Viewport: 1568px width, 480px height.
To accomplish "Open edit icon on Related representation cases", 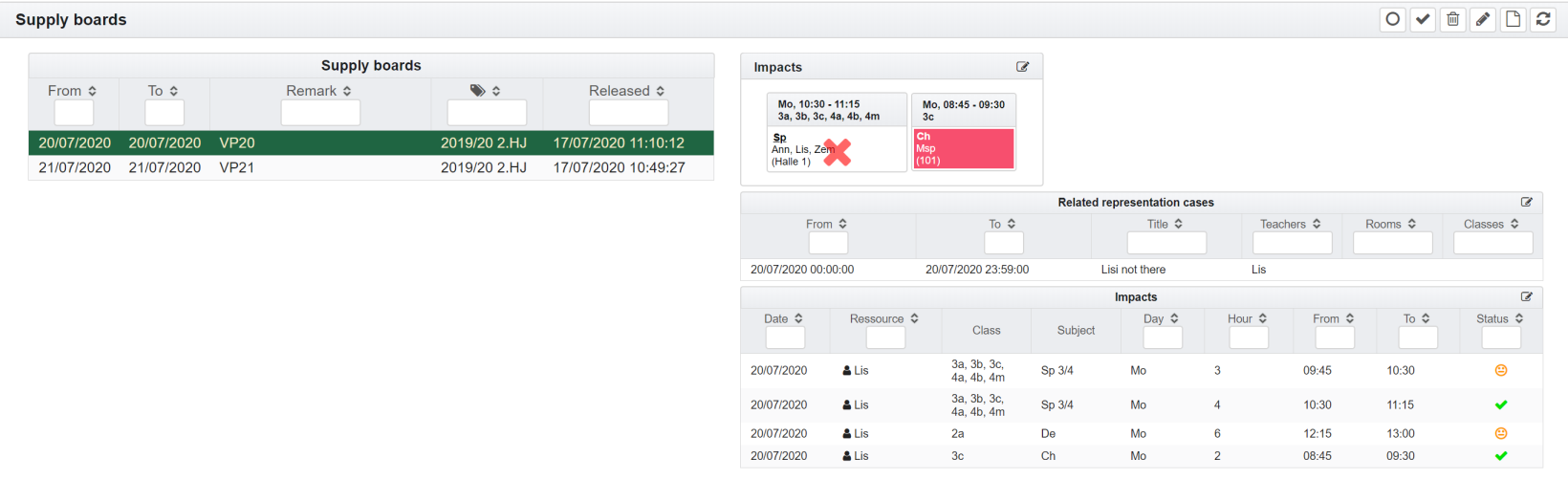I will (1526, 202).
